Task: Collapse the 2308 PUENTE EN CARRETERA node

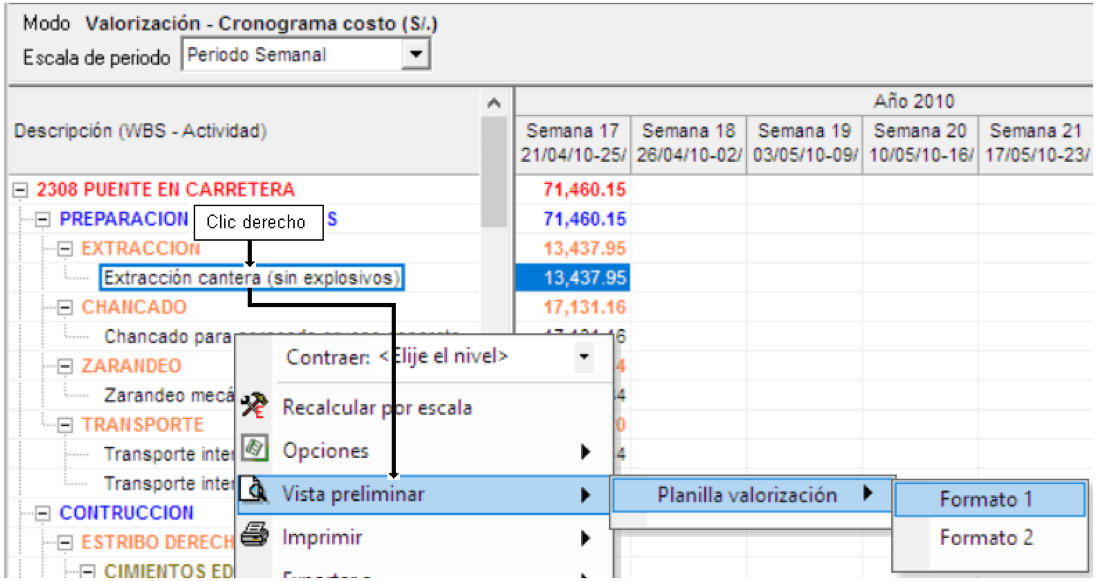Action: pos(21,189)
